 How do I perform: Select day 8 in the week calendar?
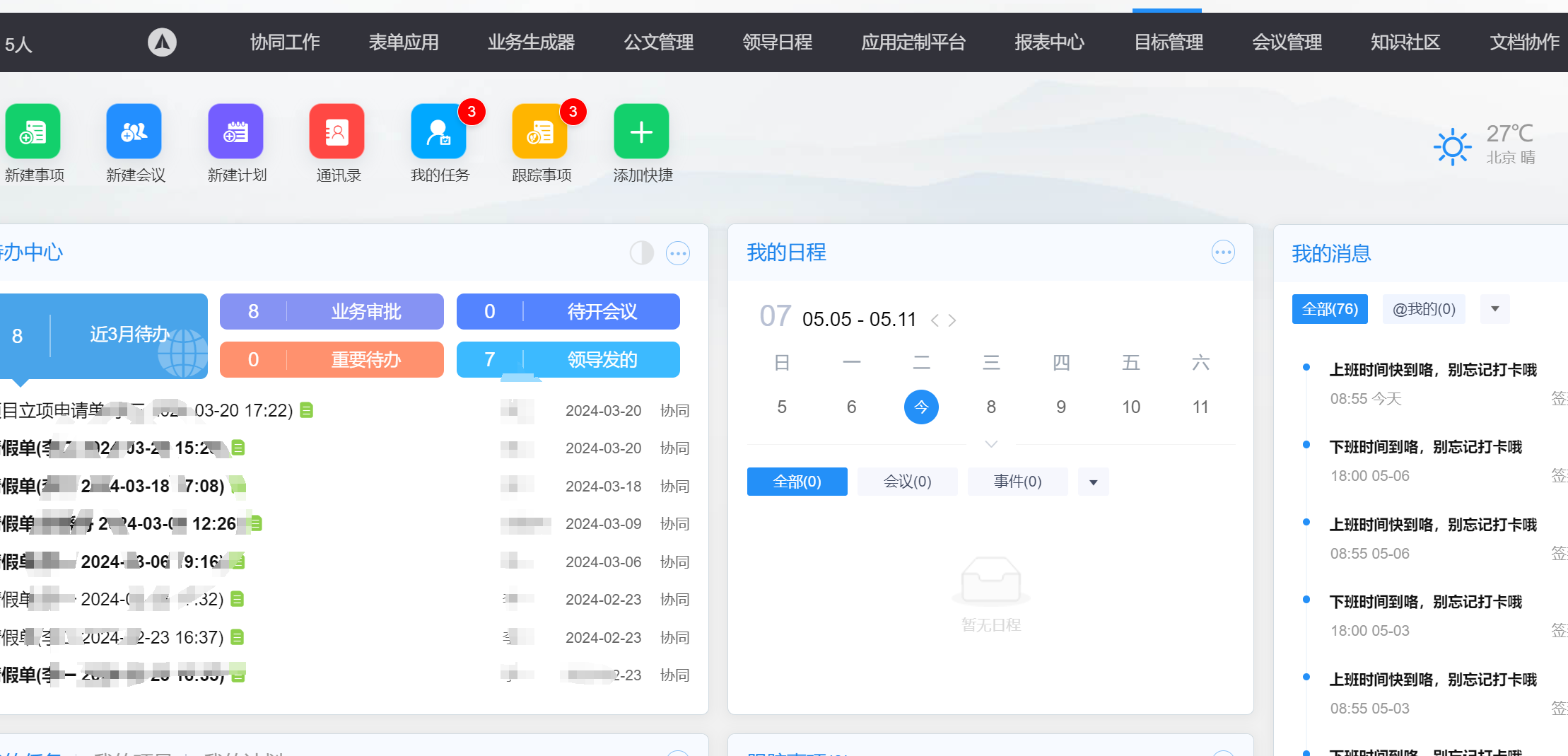[991, 407]
